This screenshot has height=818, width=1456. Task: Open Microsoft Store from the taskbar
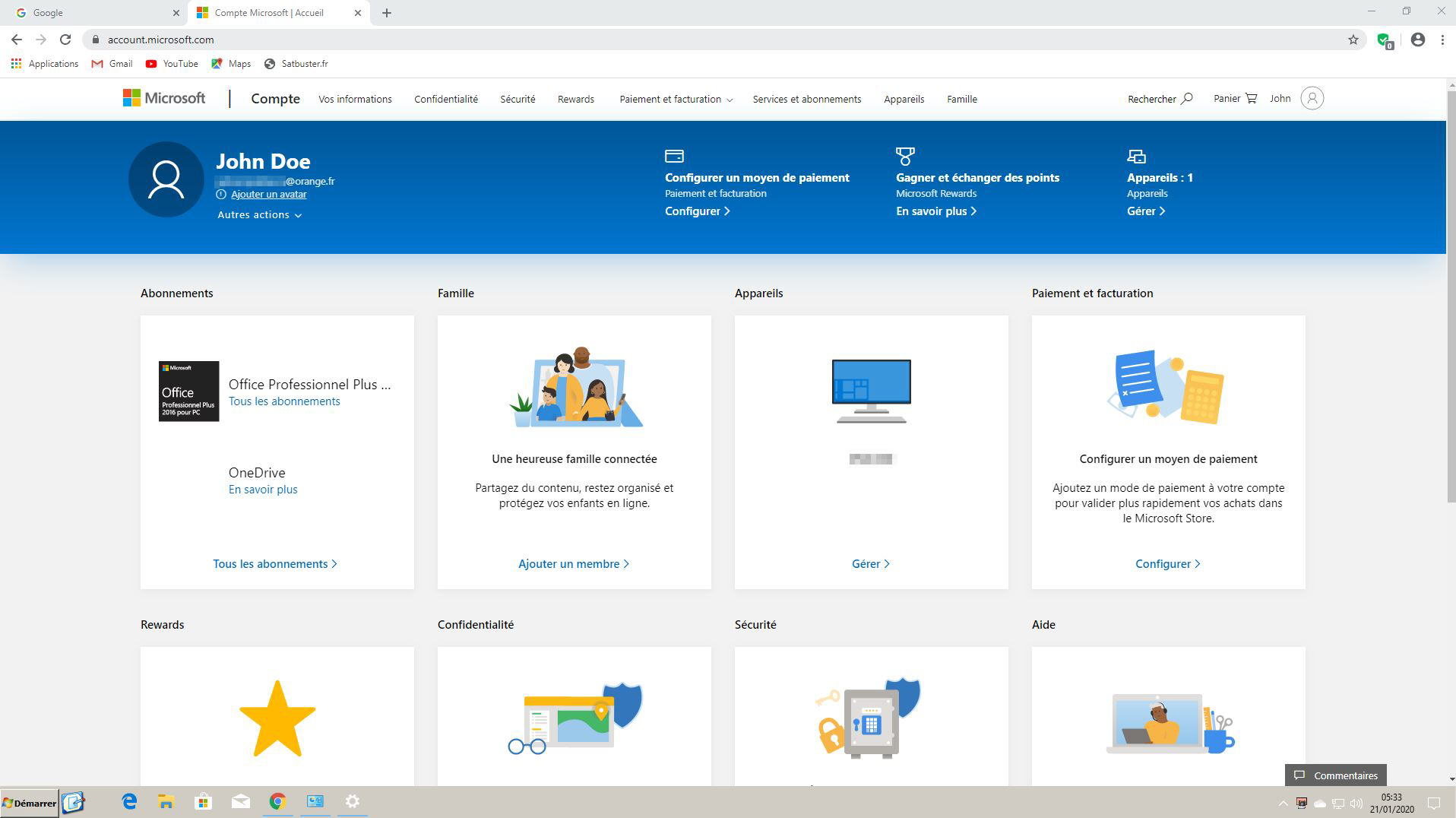click(x=203, y=801)
